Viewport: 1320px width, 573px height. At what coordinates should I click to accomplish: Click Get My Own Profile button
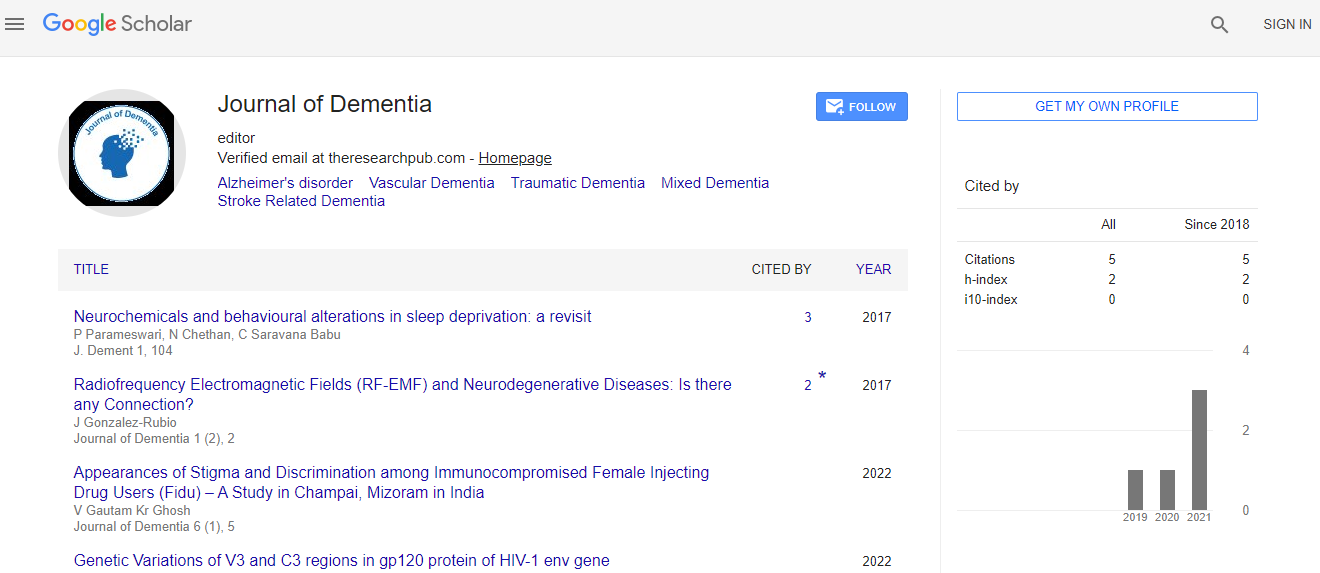(1106, 106)
